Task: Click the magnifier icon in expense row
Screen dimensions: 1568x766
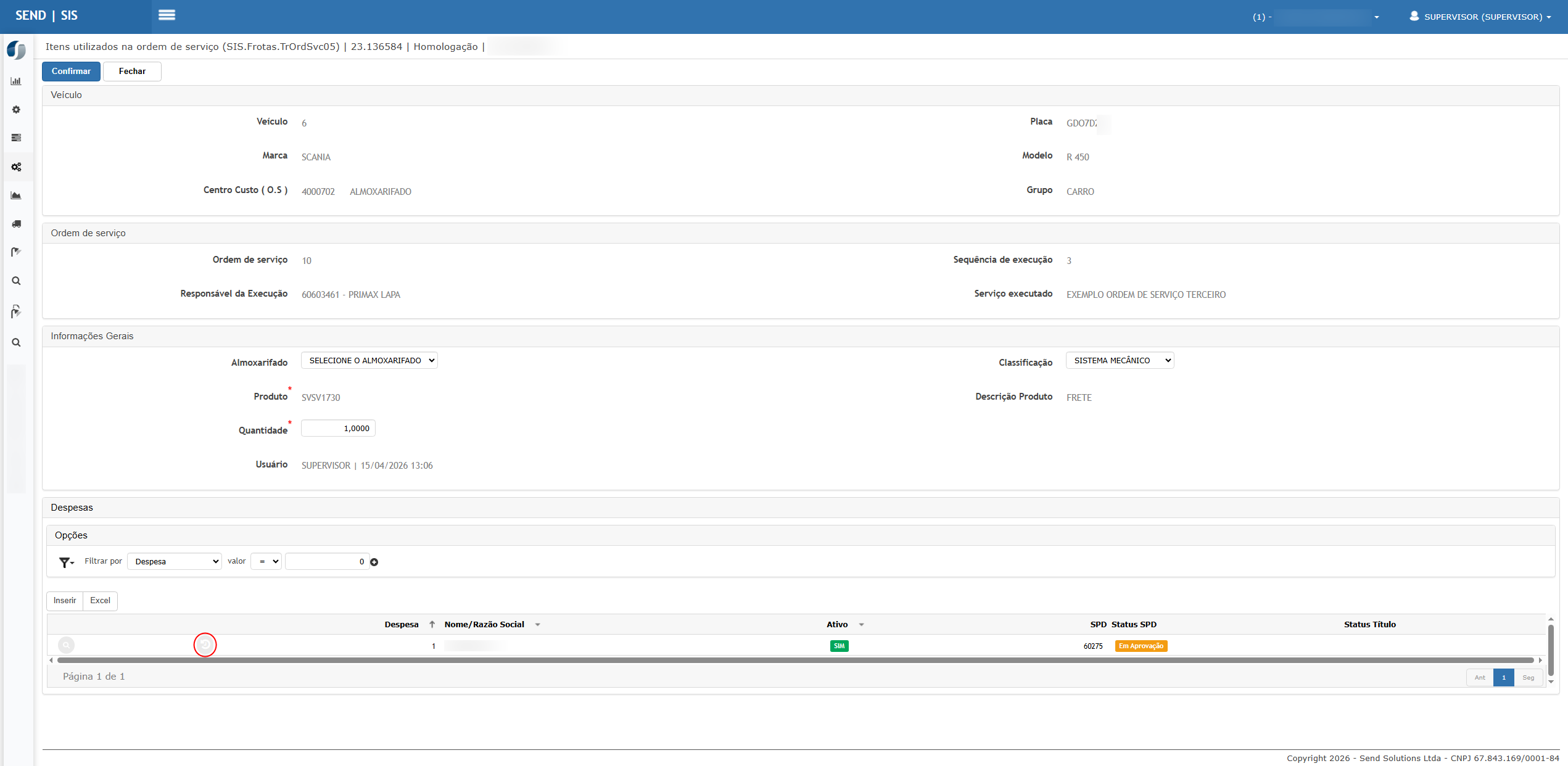Action: [66, 645]
